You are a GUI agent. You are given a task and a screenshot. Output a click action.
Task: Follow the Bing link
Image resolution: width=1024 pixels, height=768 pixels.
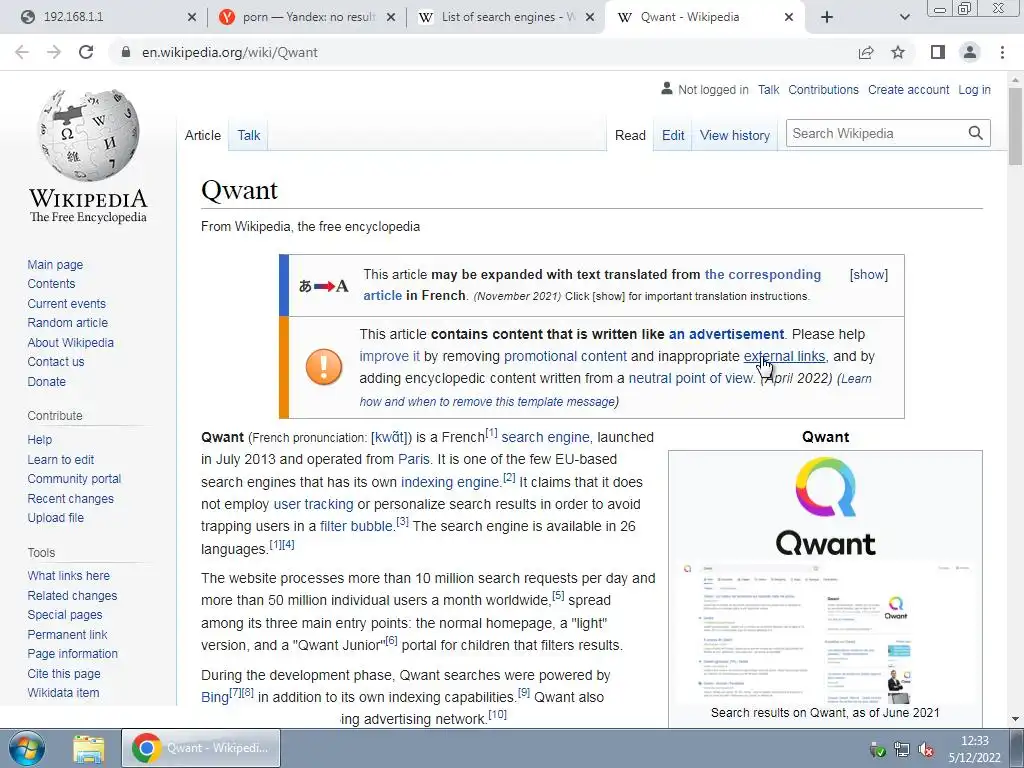[x=214, y=697]
